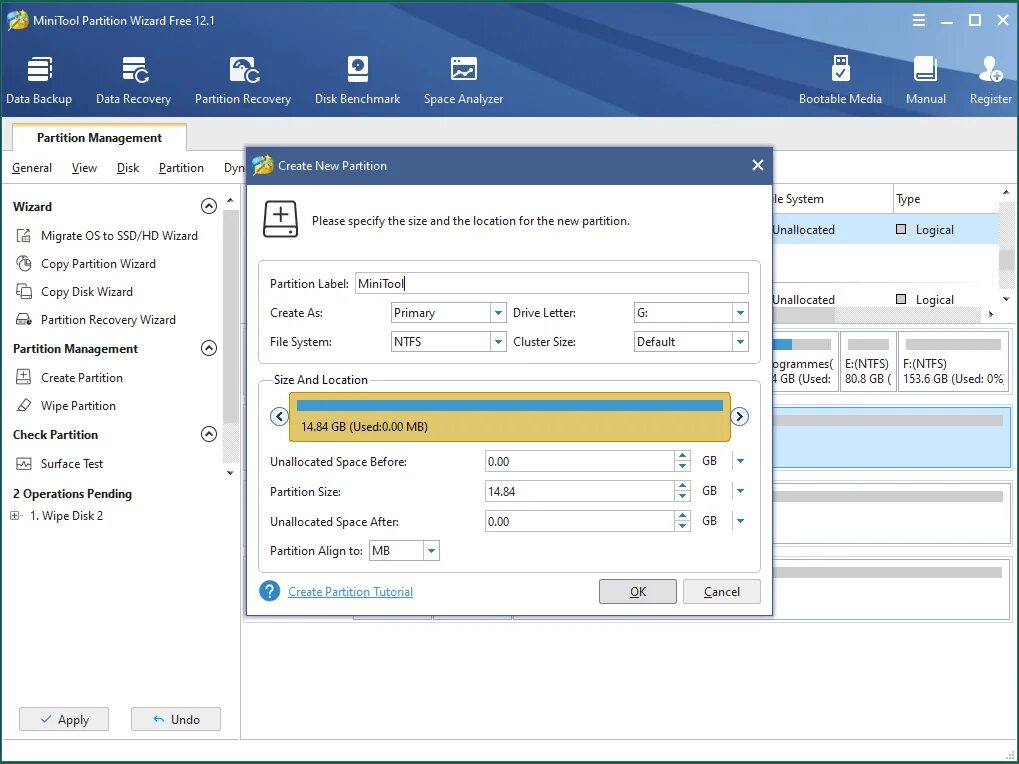Click the Apply button
This screenshot has width=1019, height=764.
(64, 719)
